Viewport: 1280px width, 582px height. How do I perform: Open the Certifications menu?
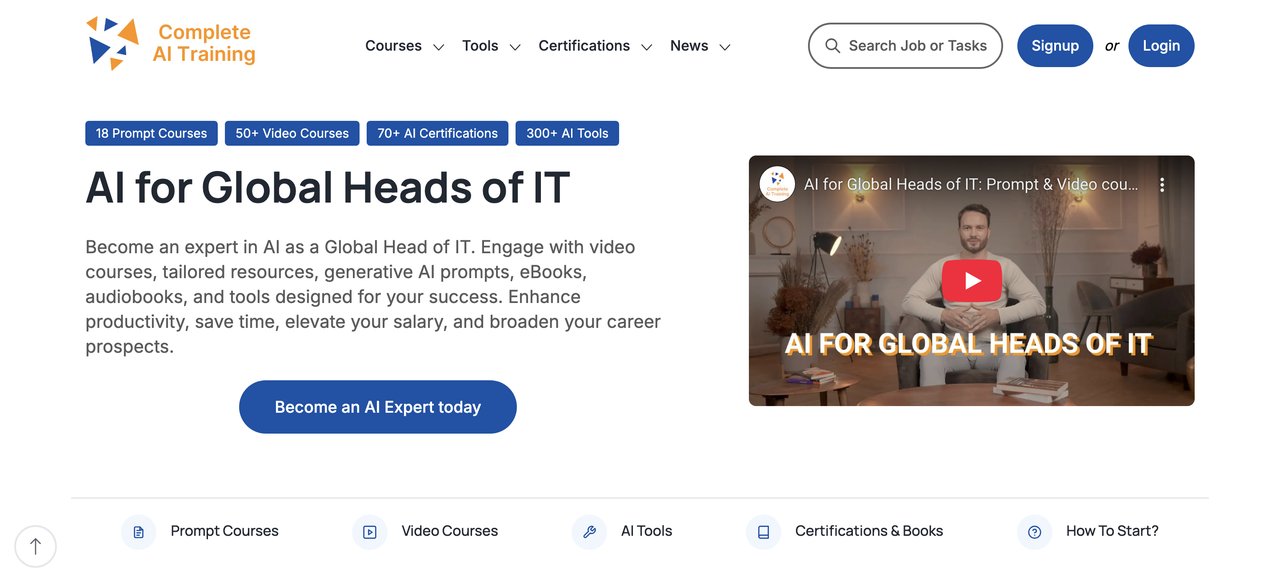click(584, 46)
